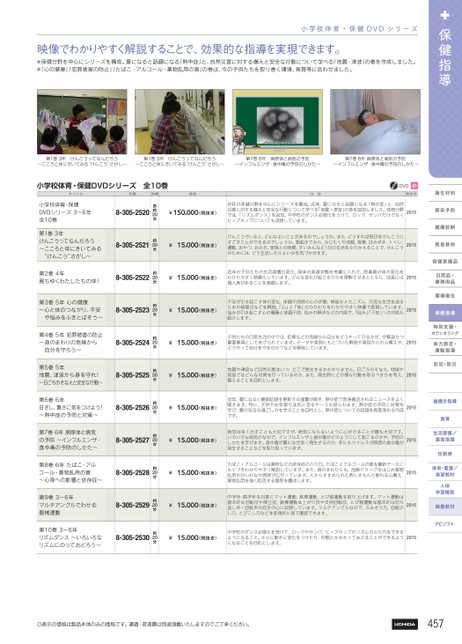Select the PCソフト side tab
Viewport: 462px width, 644px height.
coord(445,524)
